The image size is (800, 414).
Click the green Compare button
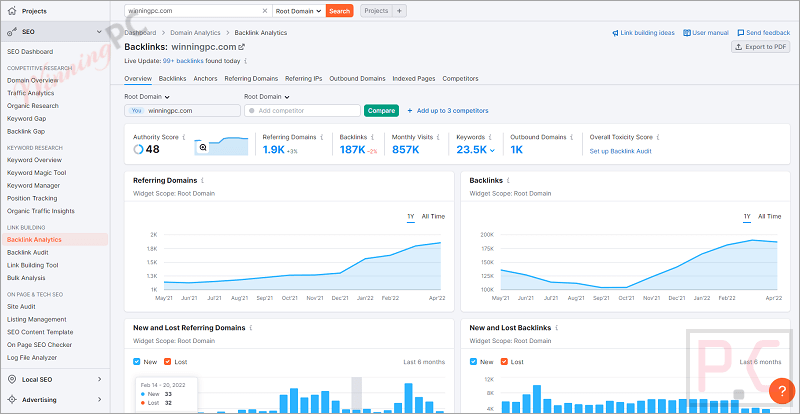coord(382,111)
